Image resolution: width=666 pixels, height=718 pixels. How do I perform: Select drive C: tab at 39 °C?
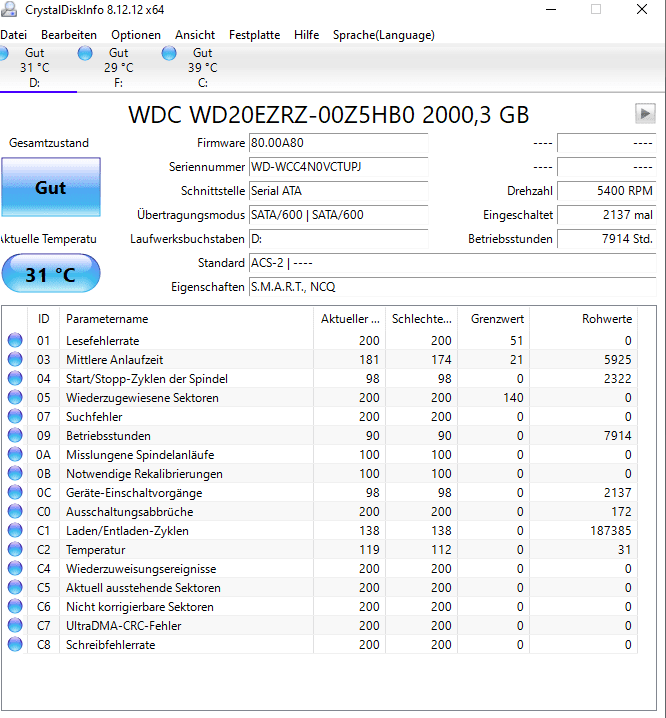click(202, 68)
